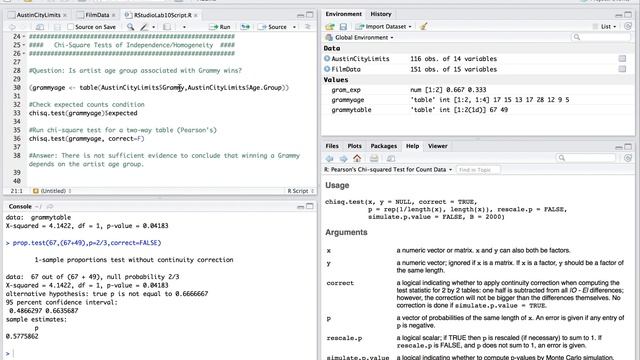This screenshot has width=640, height=360.
Task: Click the green Run arrow icon
Action: (x=213, y=27)
